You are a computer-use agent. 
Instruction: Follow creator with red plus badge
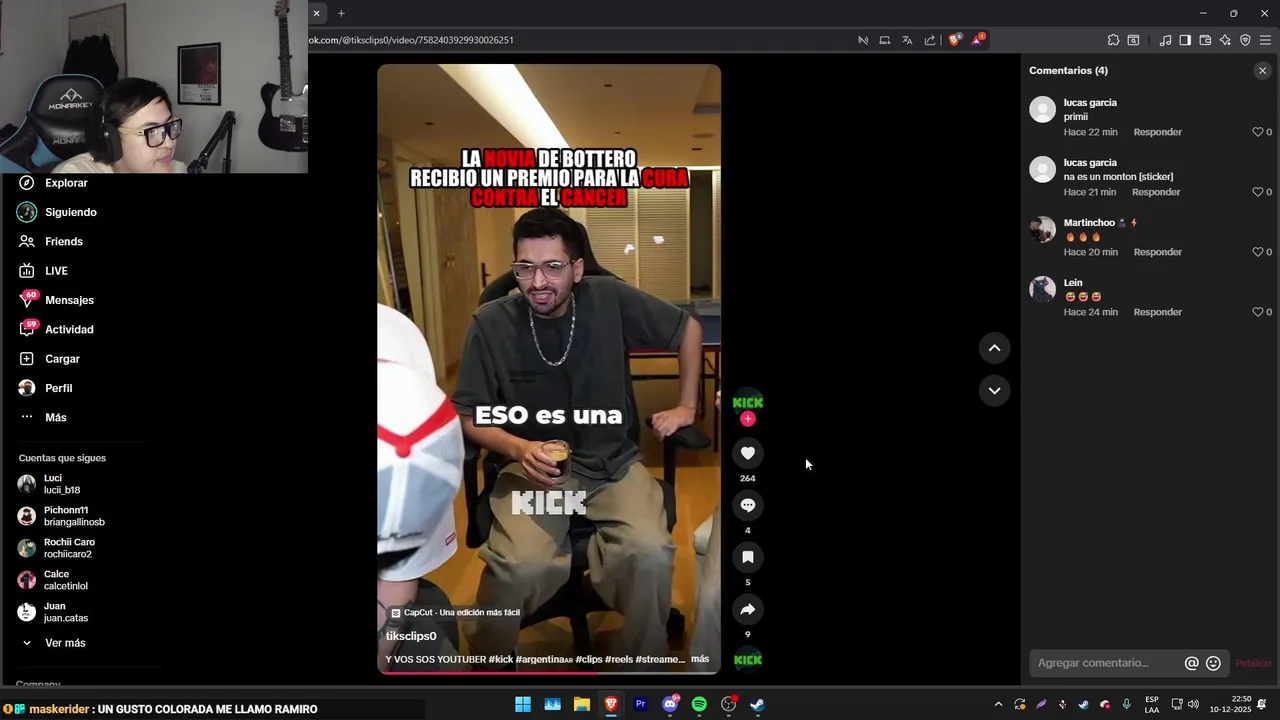(747, 419)
